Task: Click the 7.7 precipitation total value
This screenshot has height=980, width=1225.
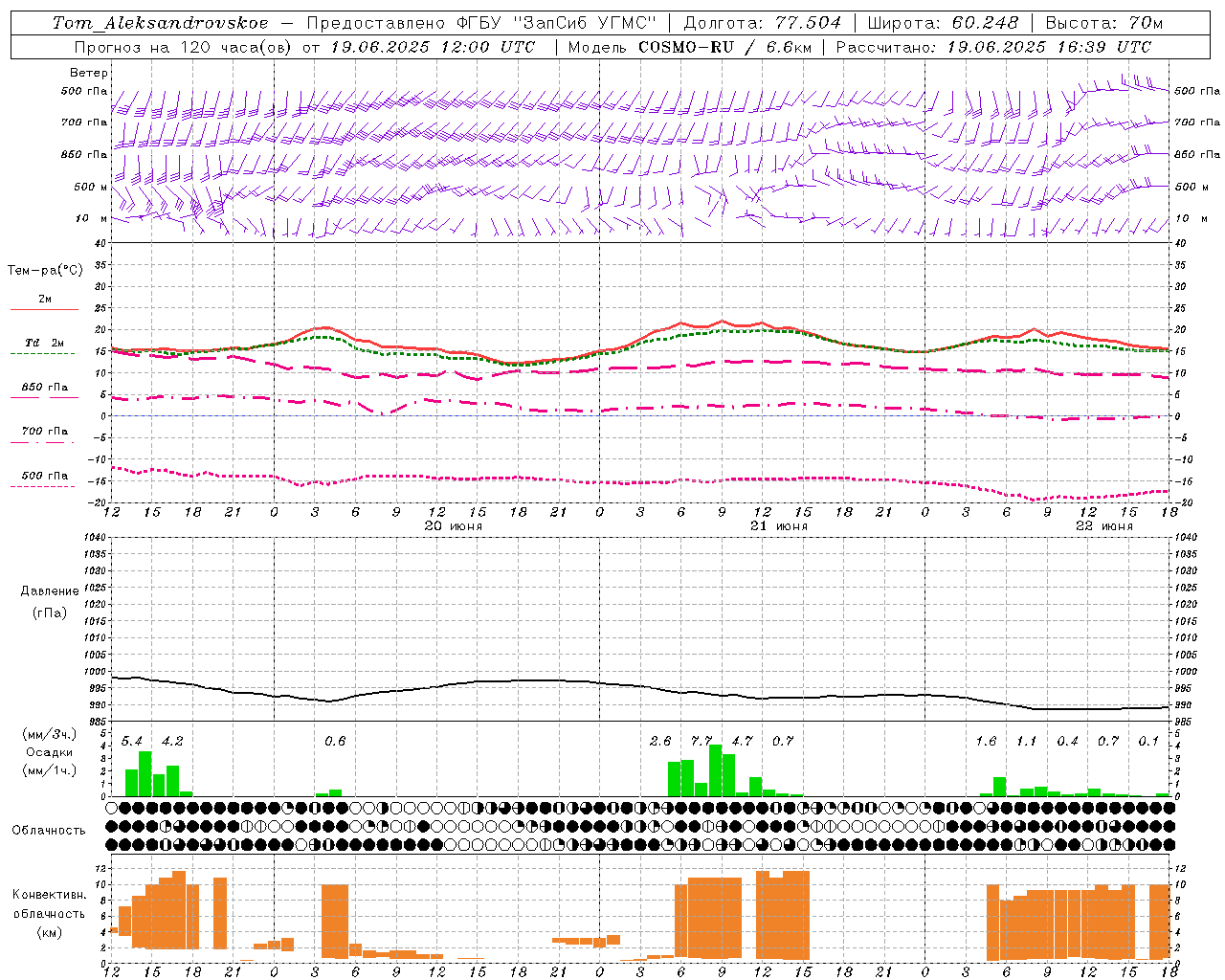Action: pos(702,741)
